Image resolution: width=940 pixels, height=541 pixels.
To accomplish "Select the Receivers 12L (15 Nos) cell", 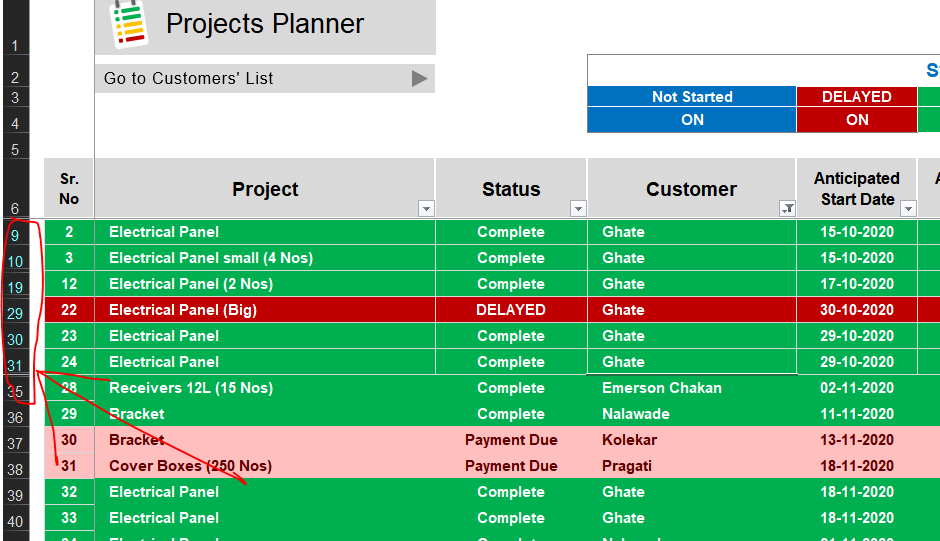I will pyautogui.click(x=191, y=388).
